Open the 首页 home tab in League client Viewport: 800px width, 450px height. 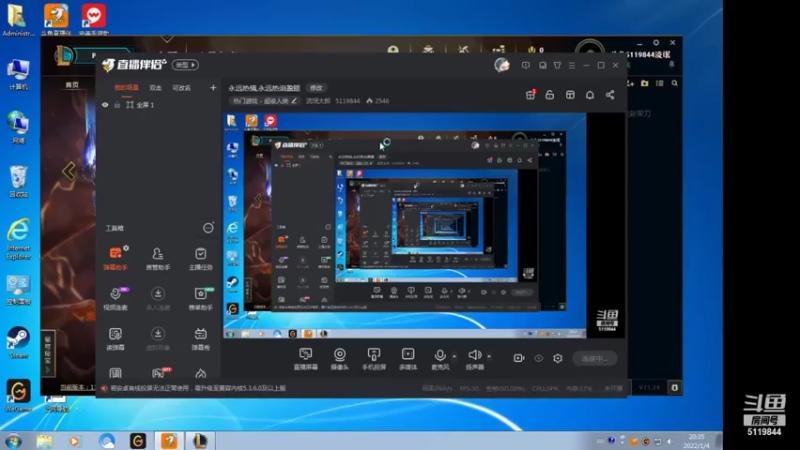pos(72,85)
